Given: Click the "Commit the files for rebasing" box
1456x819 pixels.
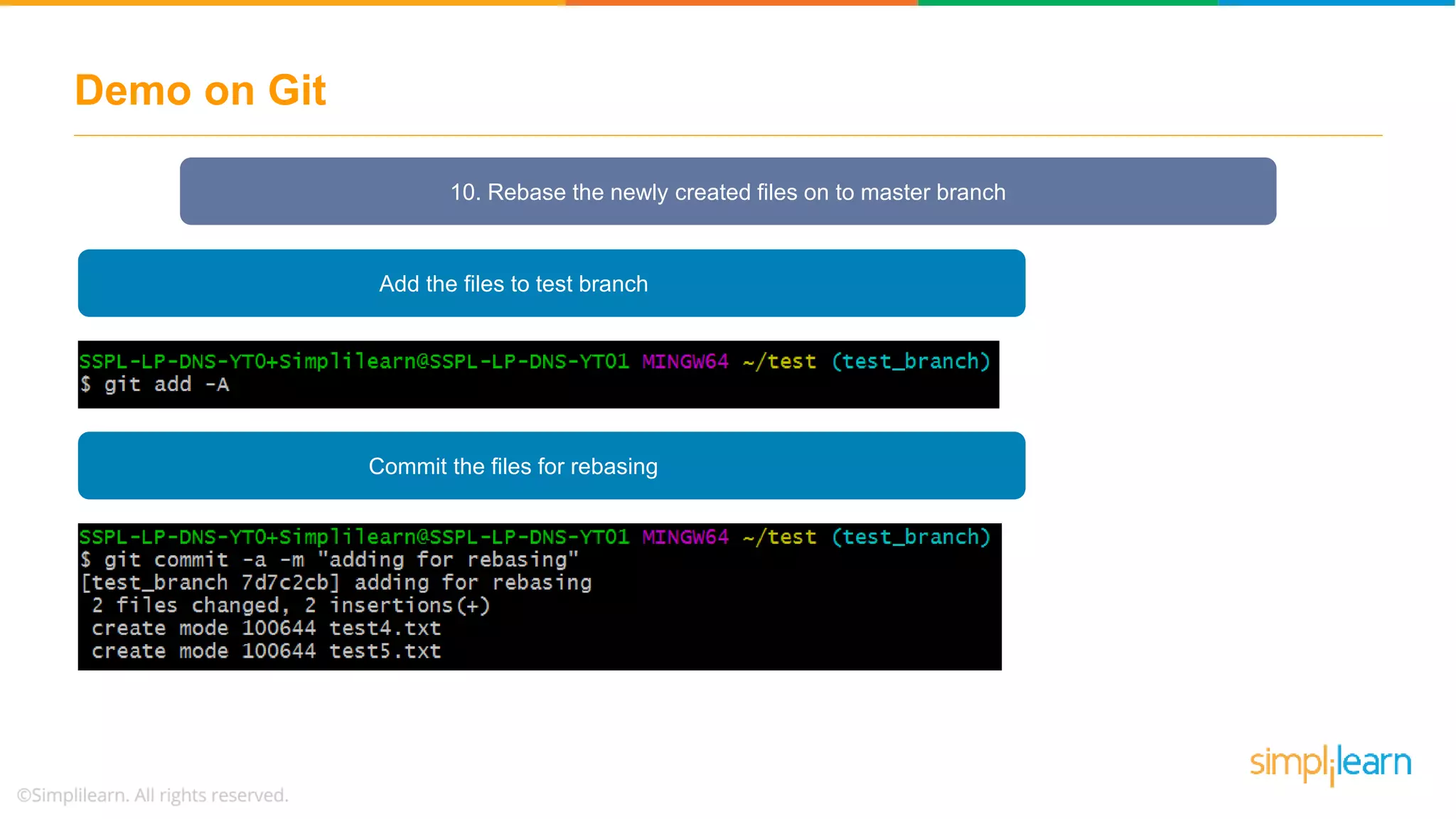Looking at the screenshot, I should pyautogui.click(x=552, y=466).
